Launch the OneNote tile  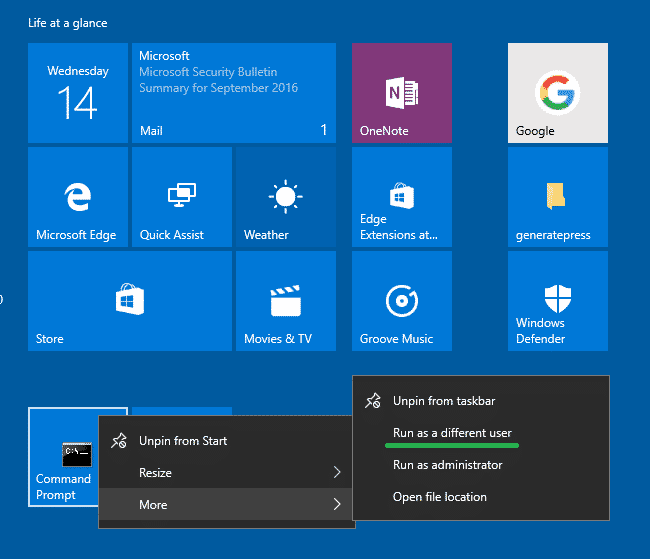click(402, 93)
